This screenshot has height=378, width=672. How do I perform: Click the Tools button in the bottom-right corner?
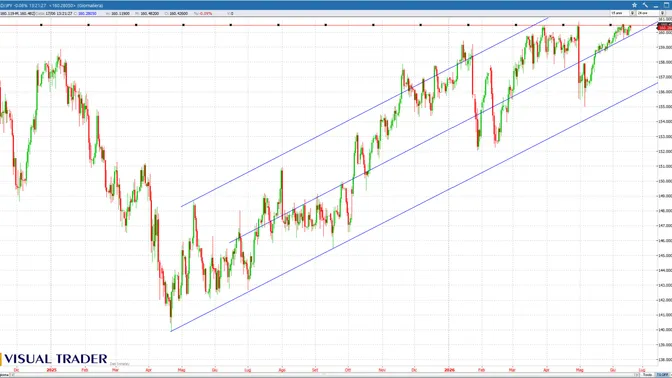click(x=647, y=375)
